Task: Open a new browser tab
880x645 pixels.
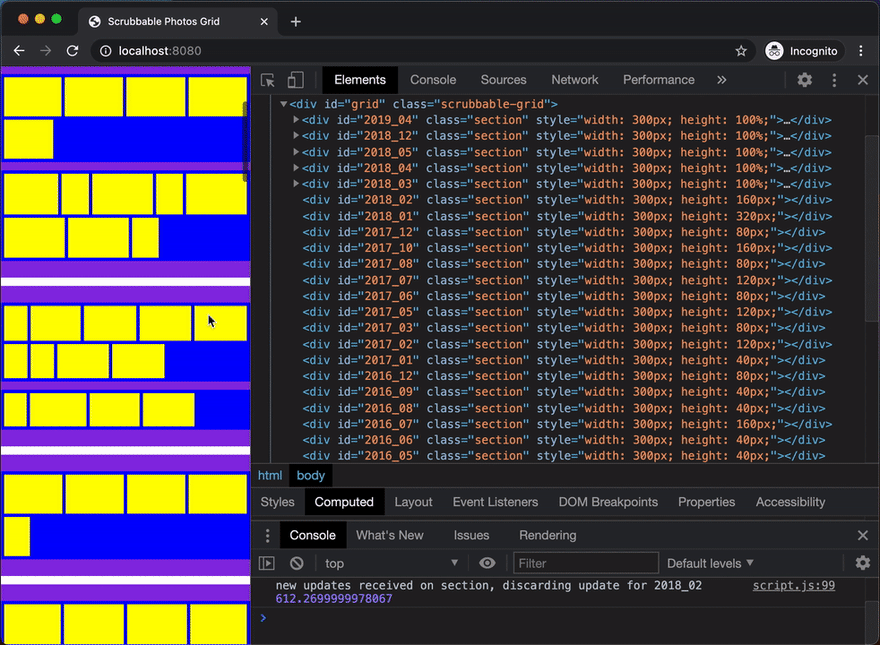Action: click(x=296, y=21)
